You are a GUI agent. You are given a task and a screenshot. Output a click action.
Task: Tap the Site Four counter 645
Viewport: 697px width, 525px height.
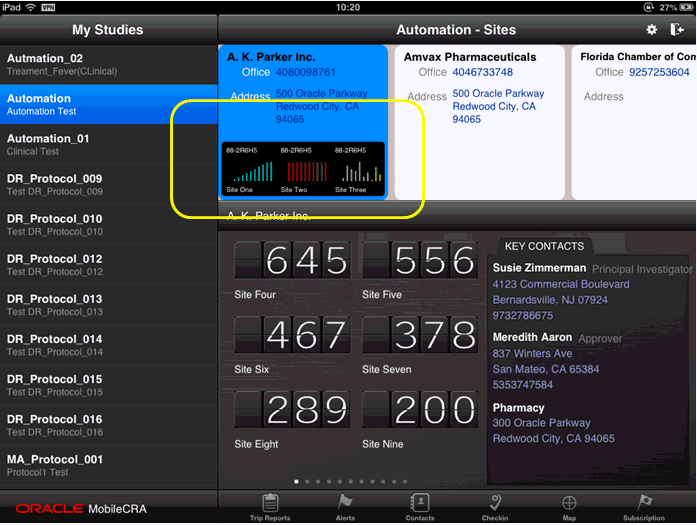(292, 260)
